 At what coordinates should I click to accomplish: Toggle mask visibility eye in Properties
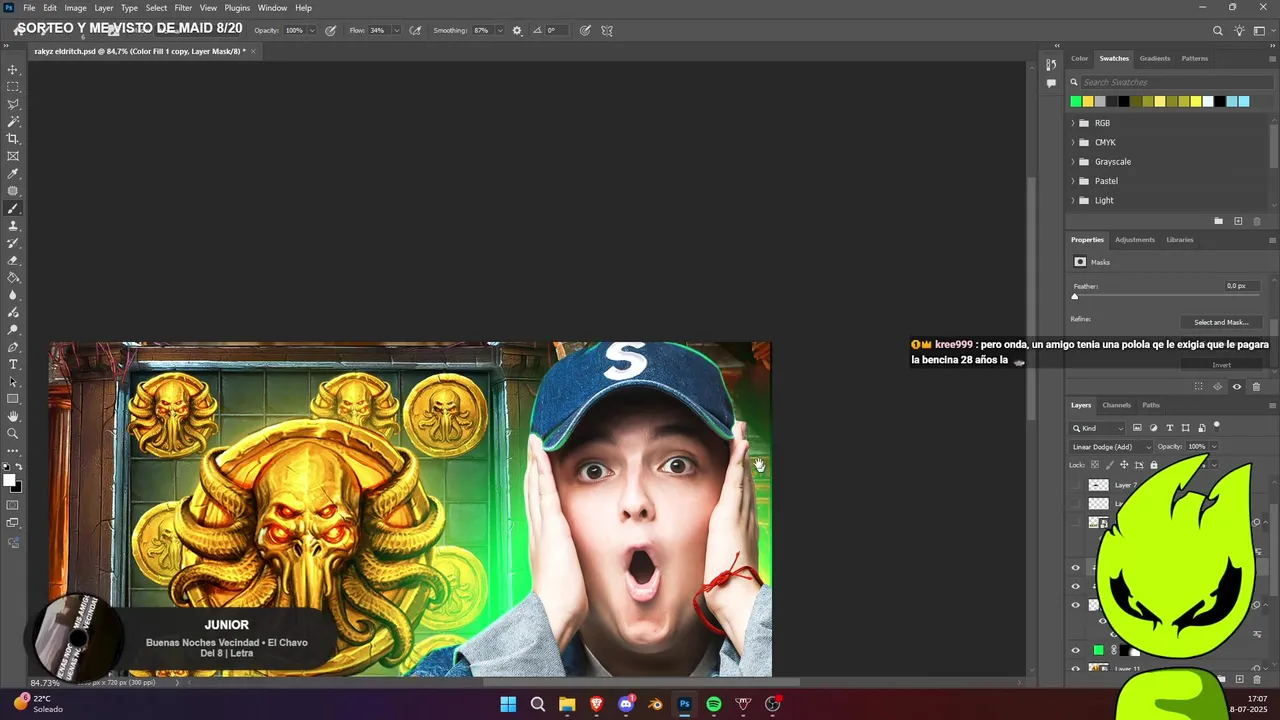coord(1237,387)
